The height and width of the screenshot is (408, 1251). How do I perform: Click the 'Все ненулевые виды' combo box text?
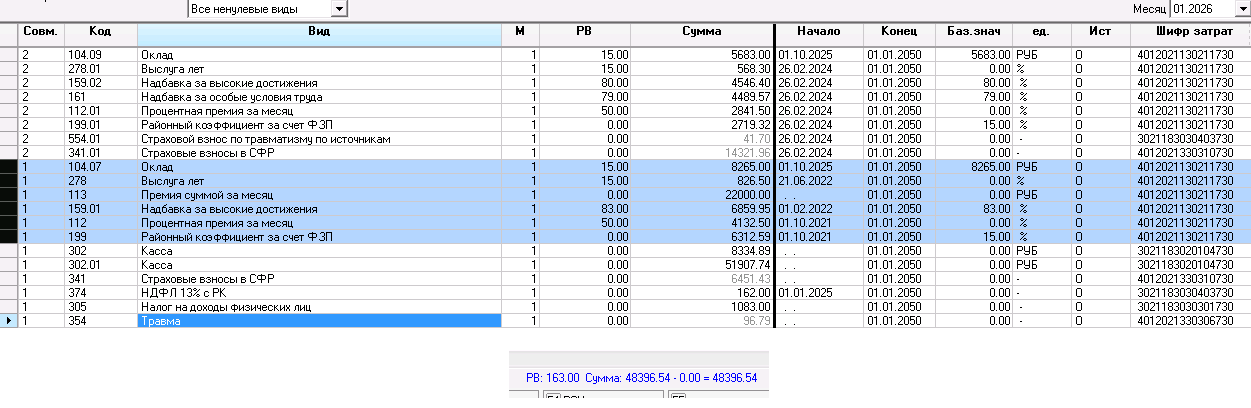258,9
